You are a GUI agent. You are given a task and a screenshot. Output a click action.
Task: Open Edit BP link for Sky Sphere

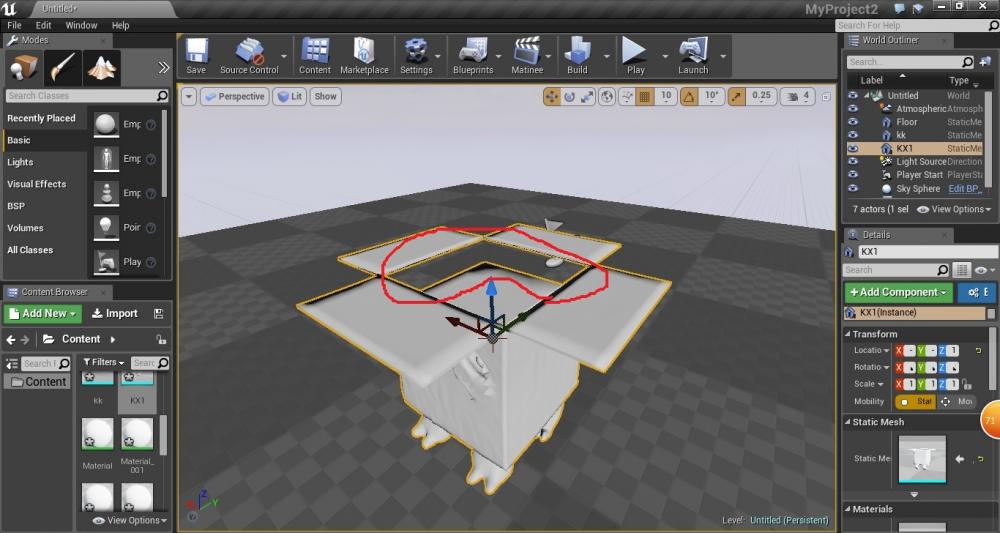tap(964, 189)
